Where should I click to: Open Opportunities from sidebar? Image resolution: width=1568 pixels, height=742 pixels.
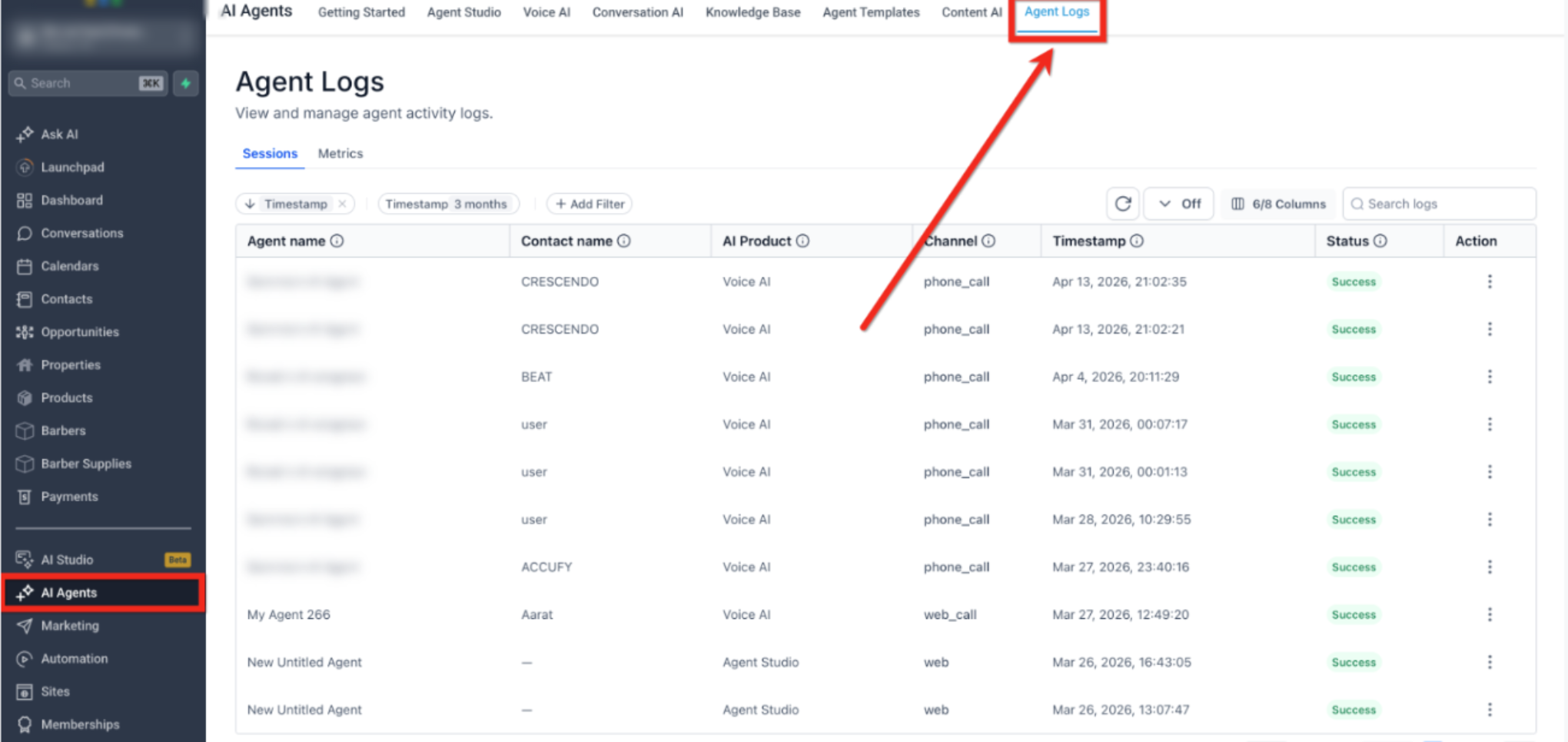pyautogui.click(x=80, y=332)
